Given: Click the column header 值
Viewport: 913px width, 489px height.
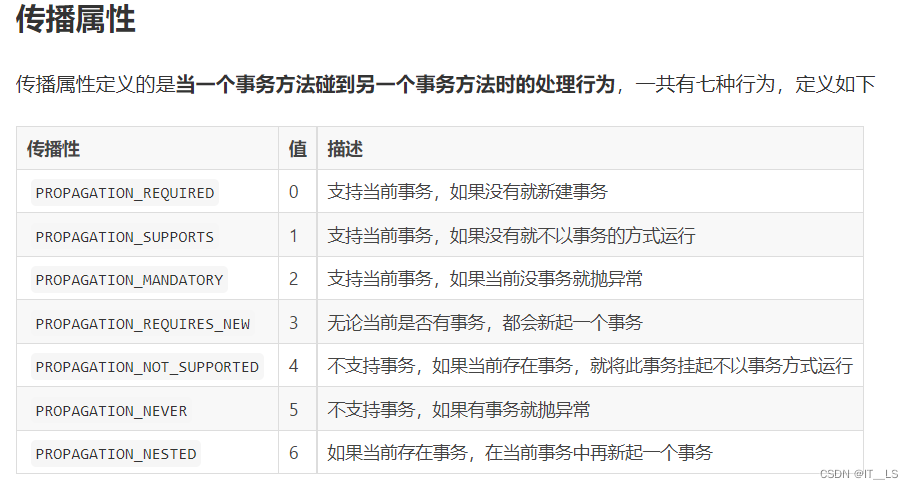Looking at the screenshot, I should [x=298, y=149].
